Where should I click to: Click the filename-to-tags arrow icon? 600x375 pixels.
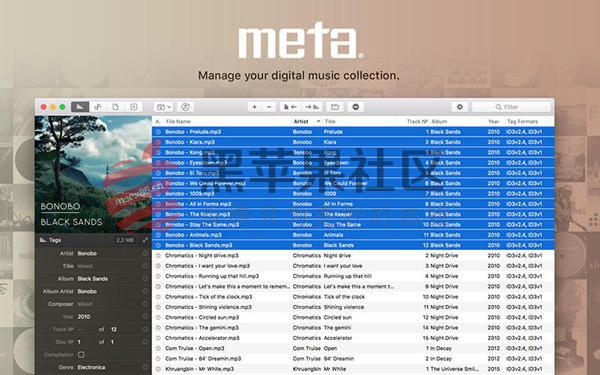tap(290, 107)
